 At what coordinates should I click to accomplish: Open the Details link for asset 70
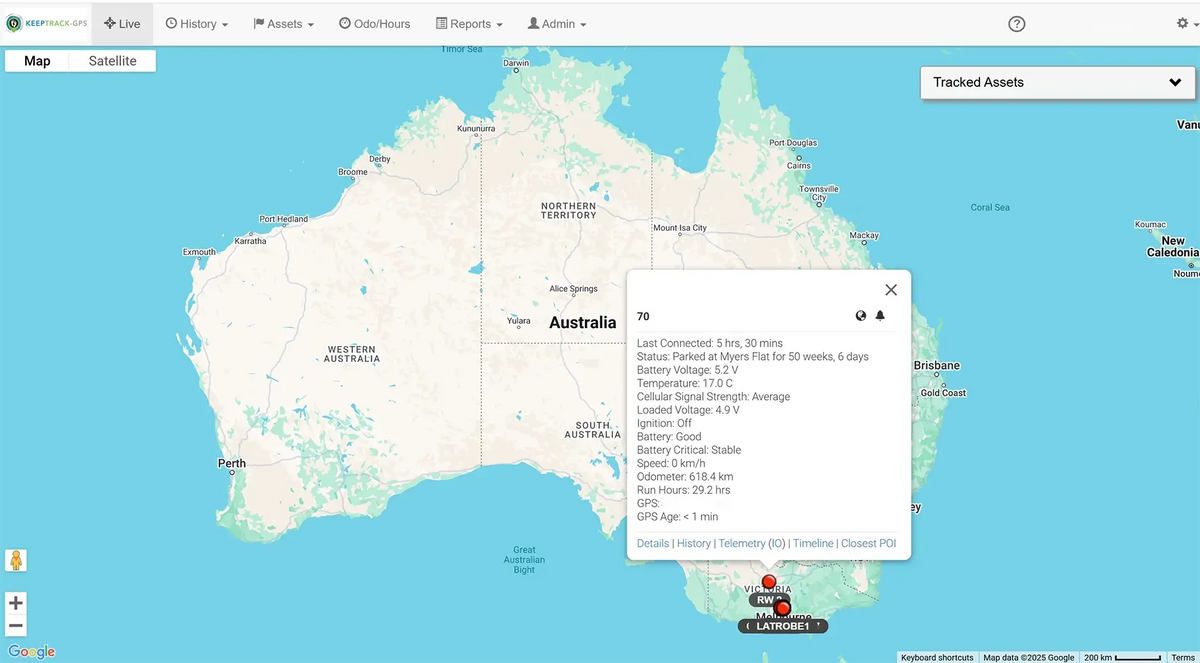tap(653, 543)
